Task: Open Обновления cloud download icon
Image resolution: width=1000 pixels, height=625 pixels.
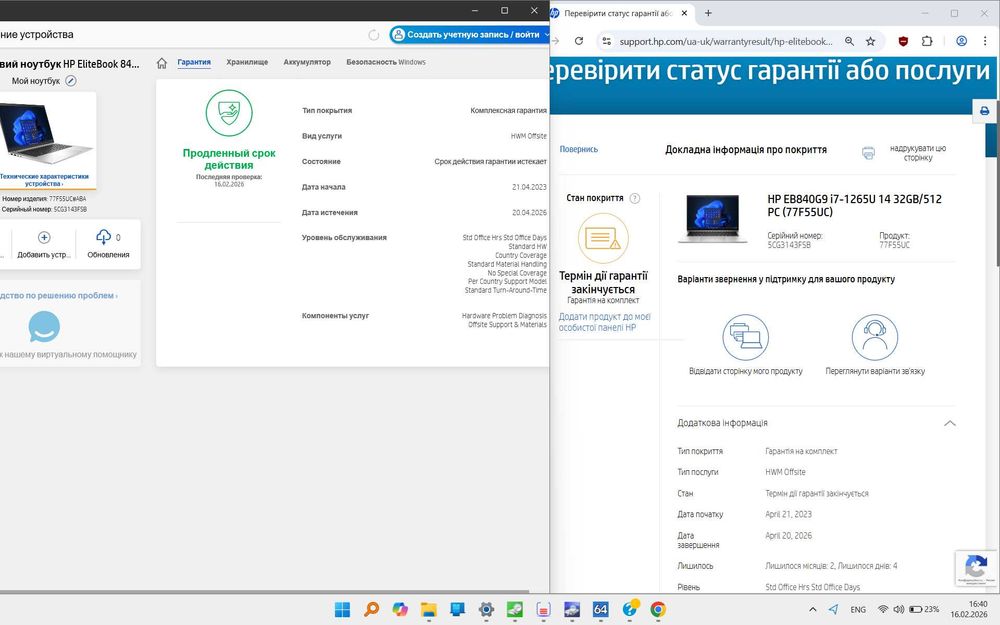Action: [x=103, y=237]
